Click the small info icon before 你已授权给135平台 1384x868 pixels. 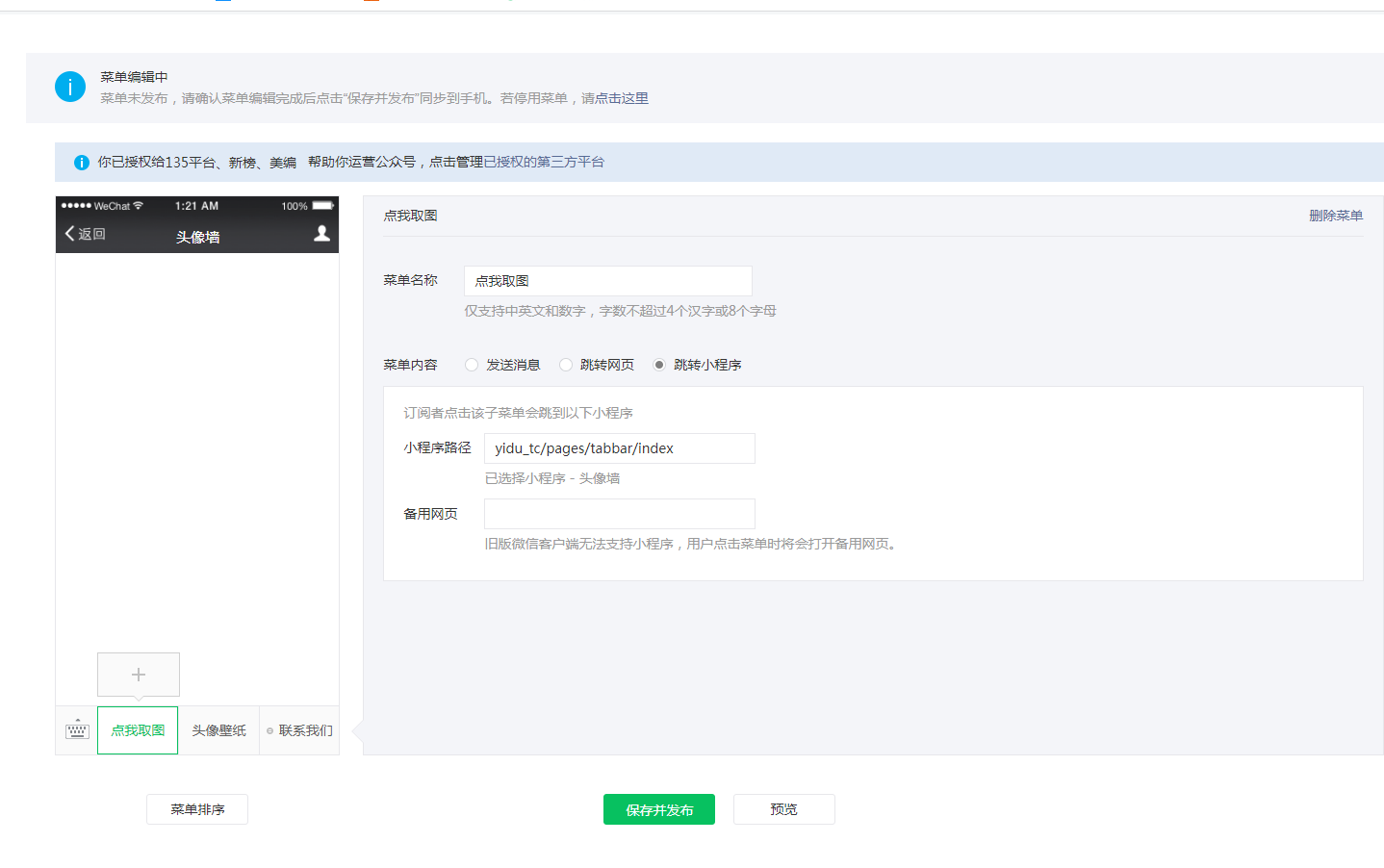pos(82,163)
